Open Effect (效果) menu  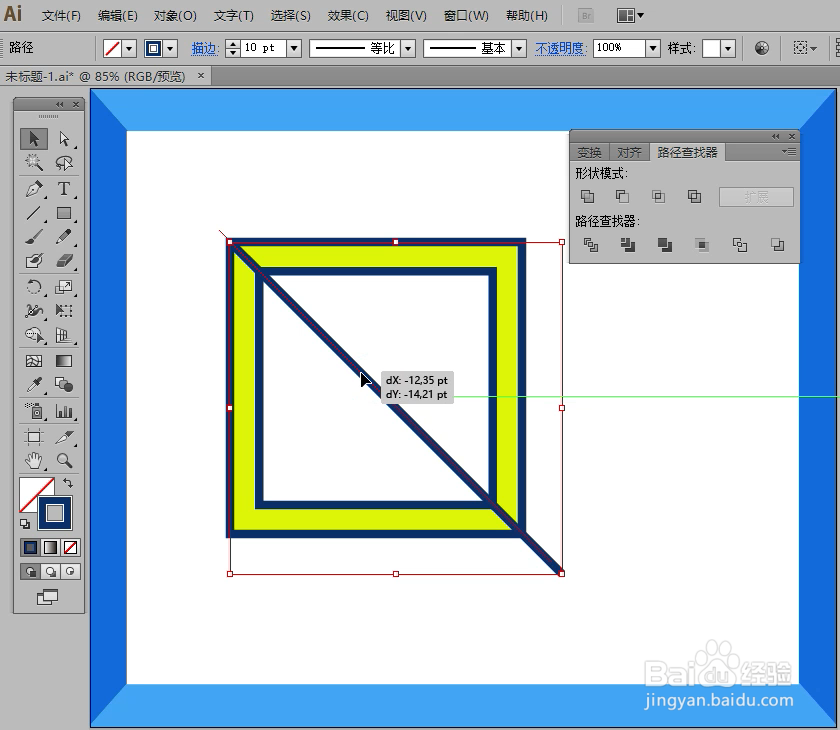pos(348,16)
